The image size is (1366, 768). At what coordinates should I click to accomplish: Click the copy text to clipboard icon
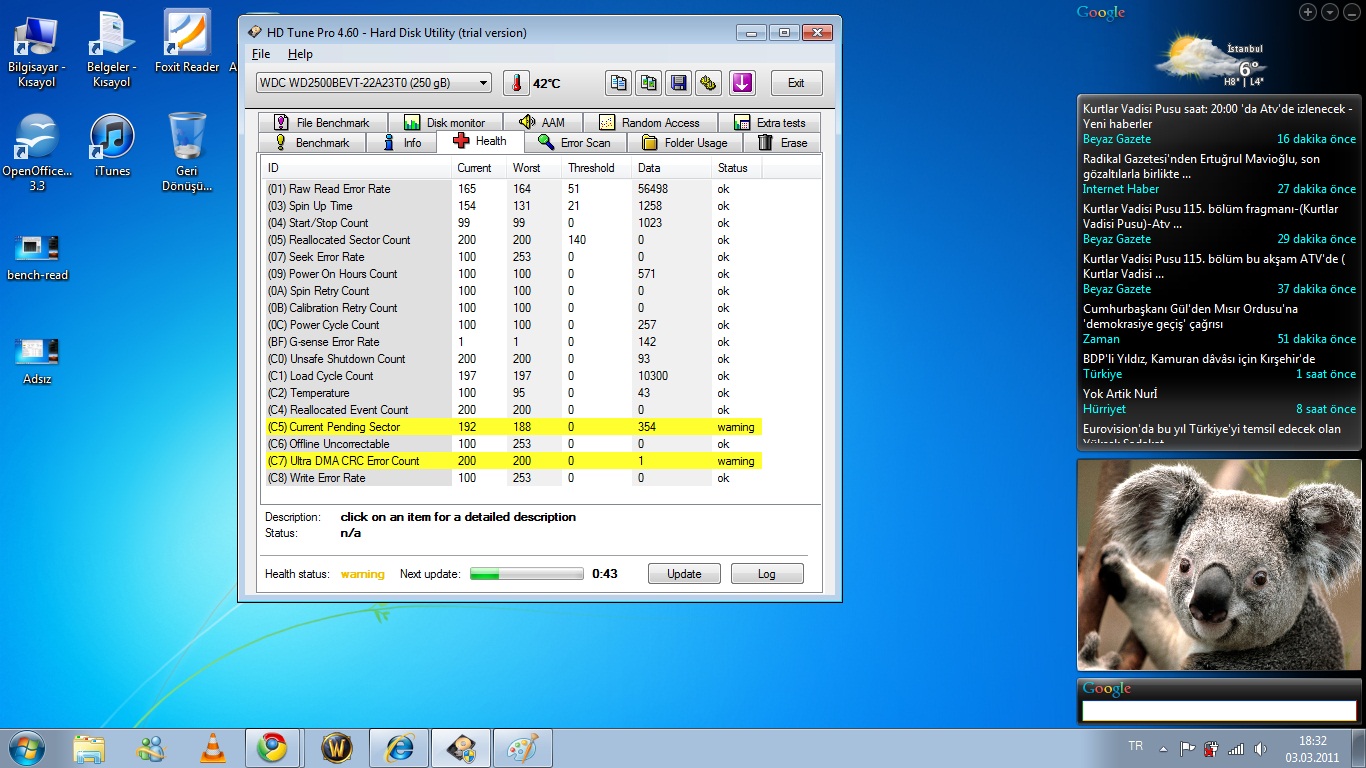pos(619,83)
